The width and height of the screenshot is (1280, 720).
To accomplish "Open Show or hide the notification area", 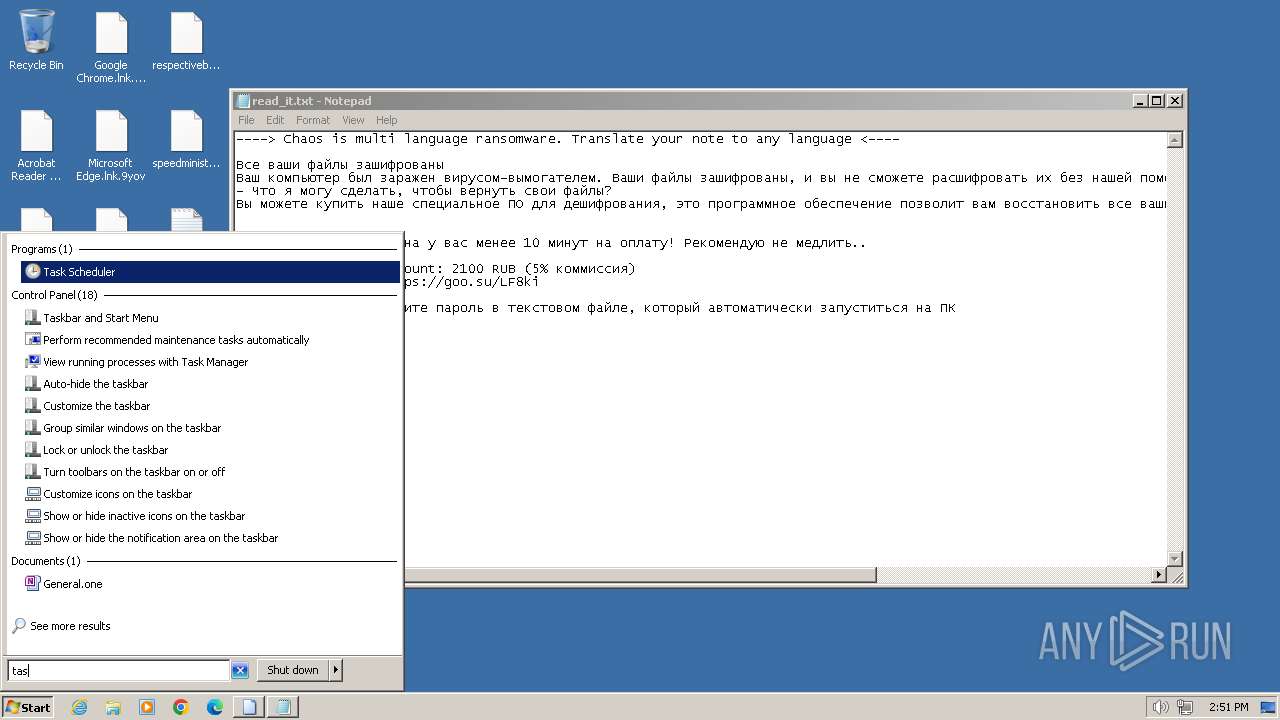I will point(160,538).
